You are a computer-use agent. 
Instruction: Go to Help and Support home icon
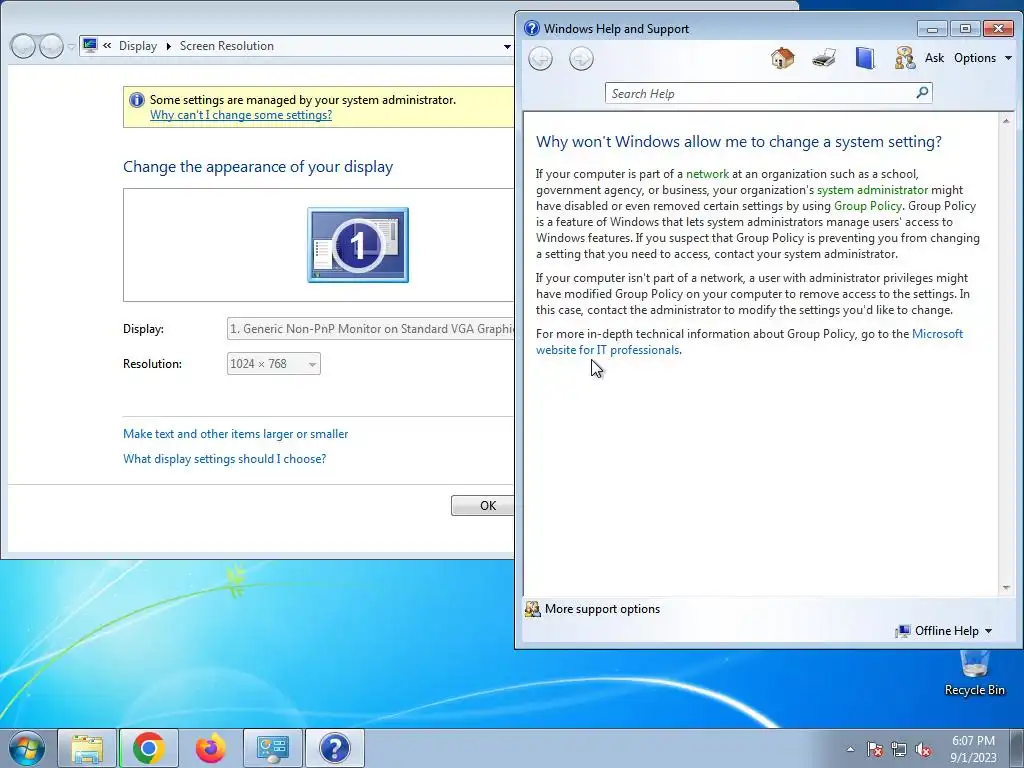(782, 58)
